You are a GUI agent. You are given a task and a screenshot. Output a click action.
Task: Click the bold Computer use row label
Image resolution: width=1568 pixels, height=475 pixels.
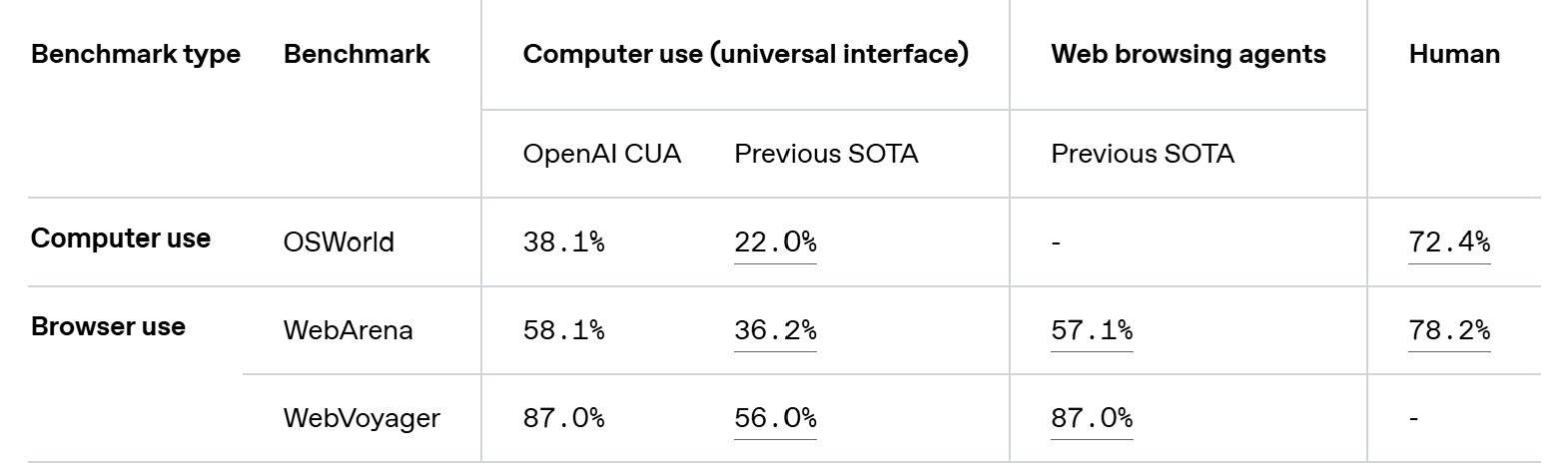121,238
